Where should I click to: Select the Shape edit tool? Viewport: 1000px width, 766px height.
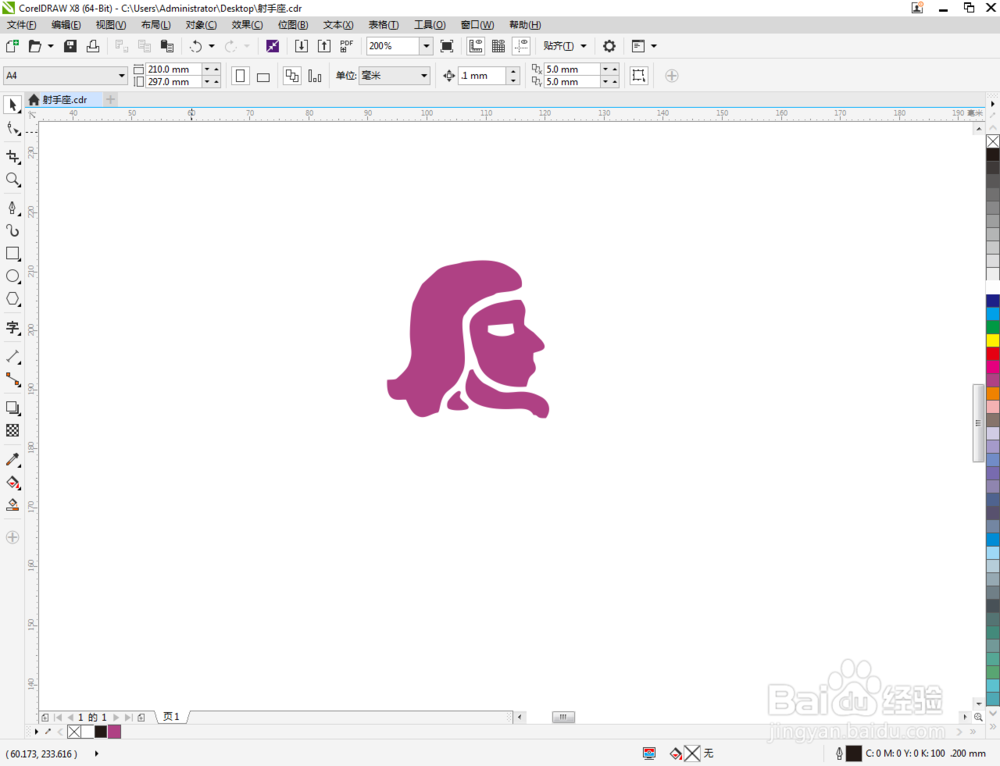(12, 129)
